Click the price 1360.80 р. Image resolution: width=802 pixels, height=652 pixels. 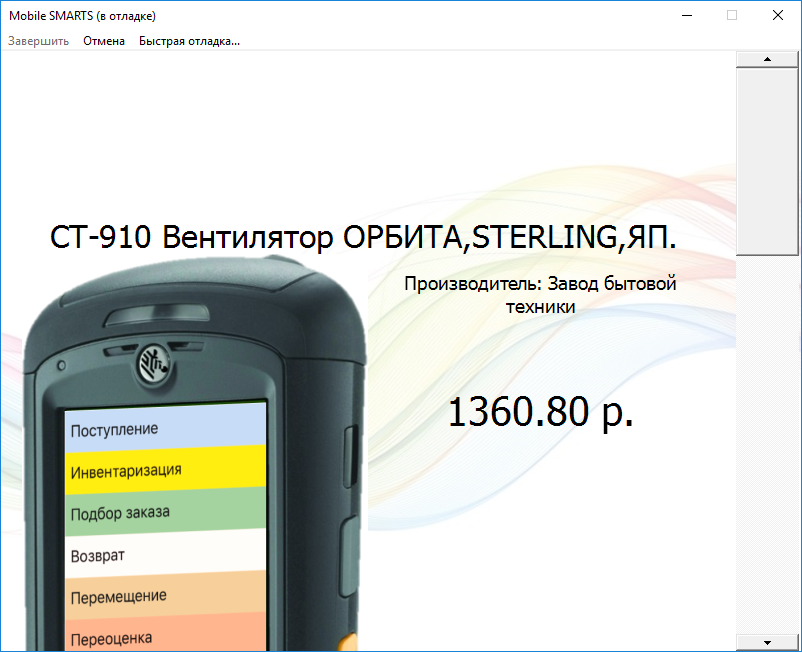541,412
